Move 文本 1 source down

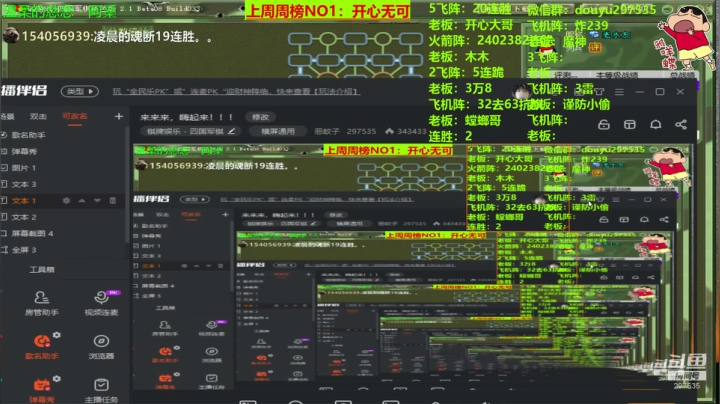click(97, 201)
